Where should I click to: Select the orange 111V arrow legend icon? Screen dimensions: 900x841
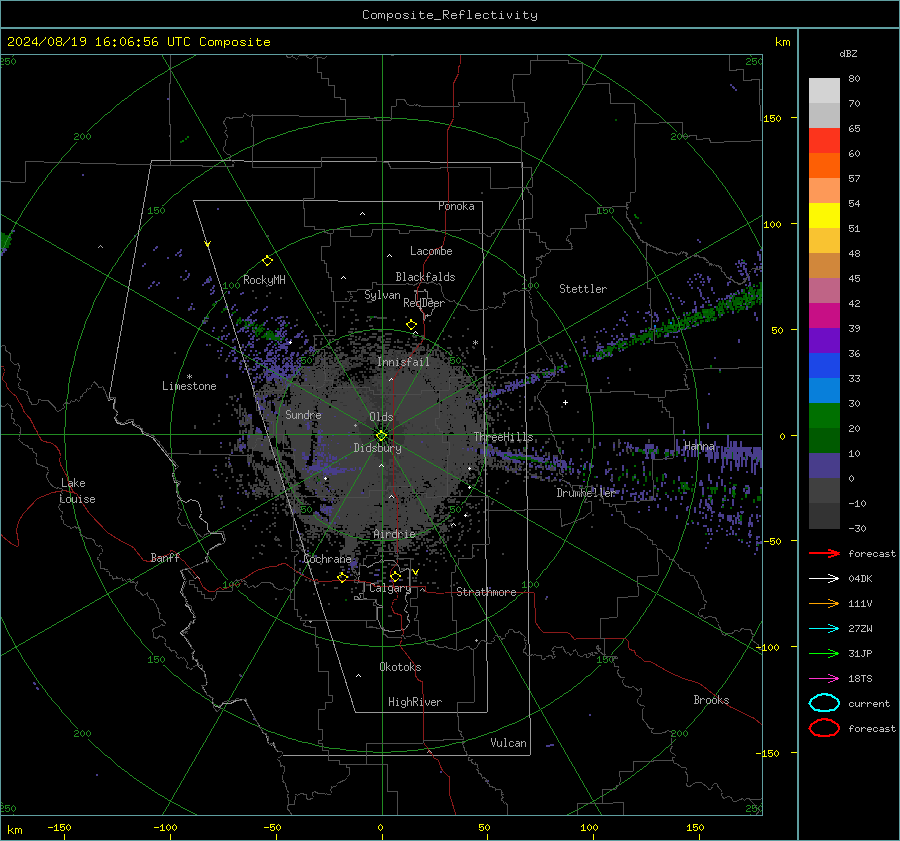coord(824,603)
